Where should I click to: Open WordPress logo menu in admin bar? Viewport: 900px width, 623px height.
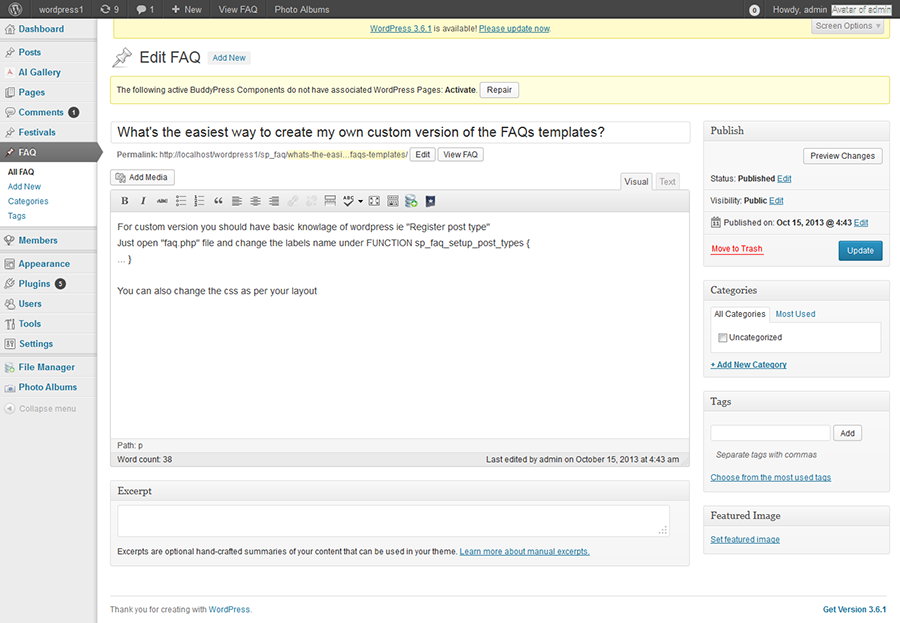[x=15, y=9]
